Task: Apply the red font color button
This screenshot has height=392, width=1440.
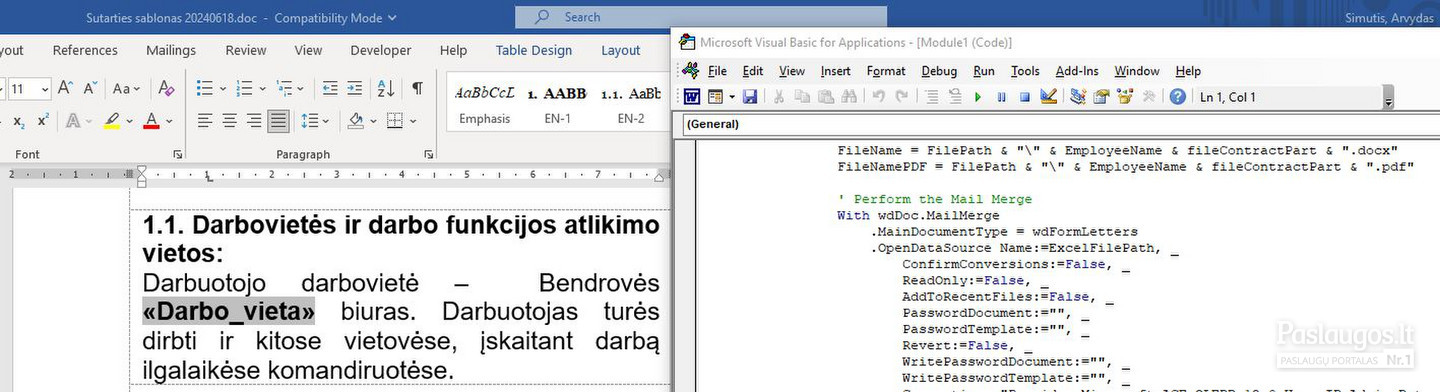Action: click(151, 121)
